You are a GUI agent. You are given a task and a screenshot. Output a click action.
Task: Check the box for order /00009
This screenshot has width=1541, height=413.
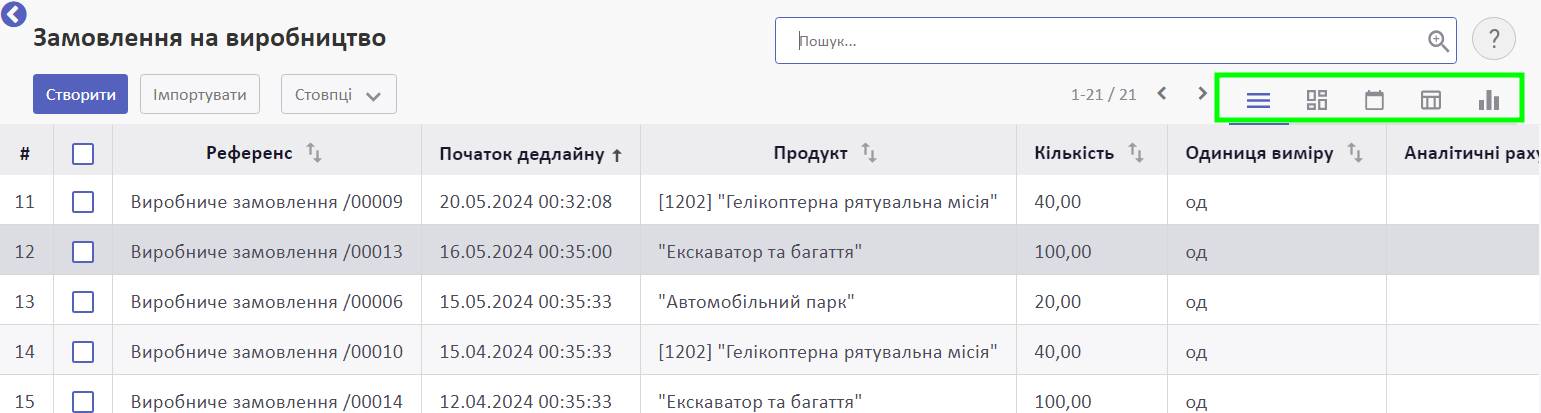(x=83, y=202)
